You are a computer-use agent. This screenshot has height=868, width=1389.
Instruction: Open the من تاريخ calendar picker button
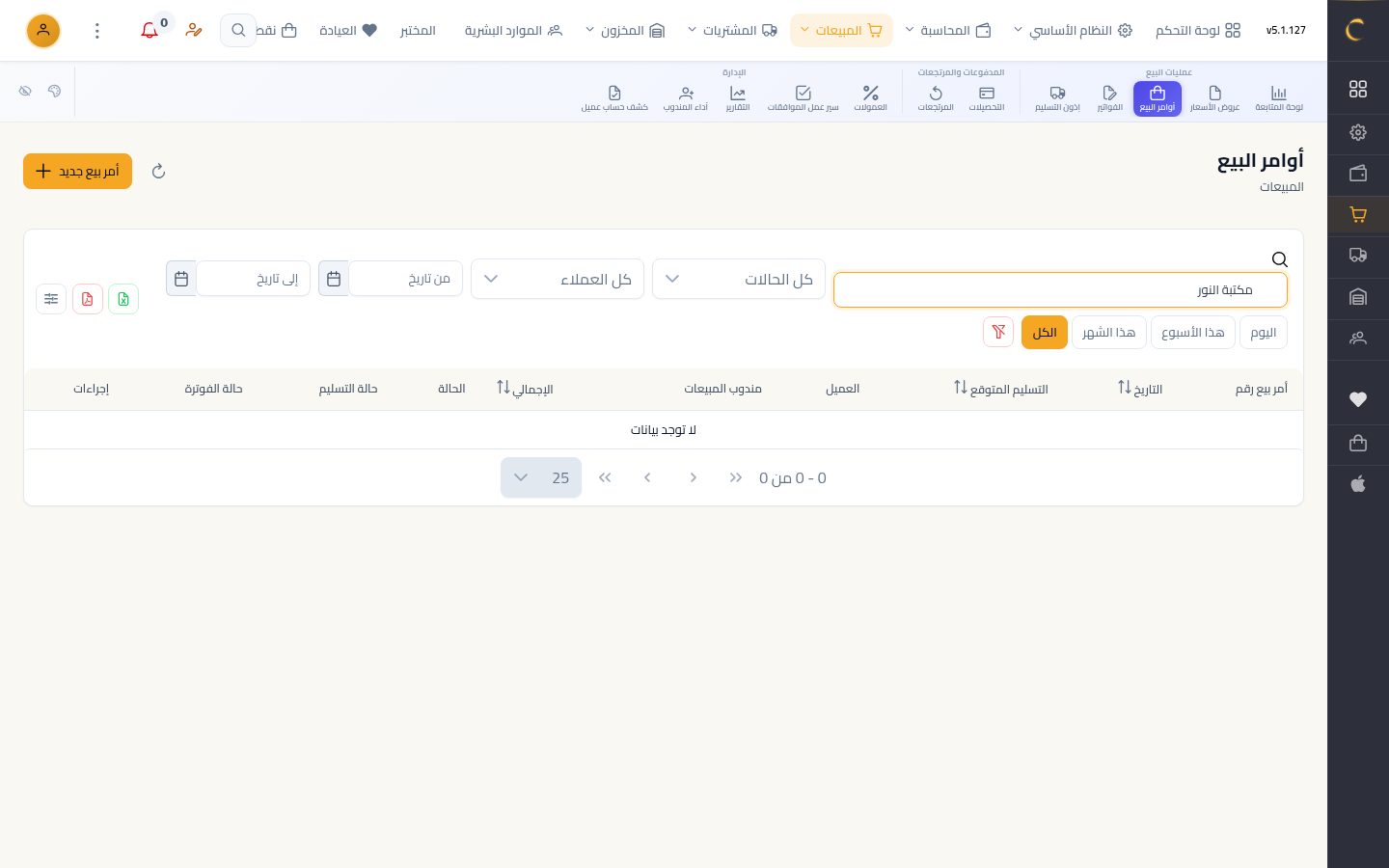point(334,279)
